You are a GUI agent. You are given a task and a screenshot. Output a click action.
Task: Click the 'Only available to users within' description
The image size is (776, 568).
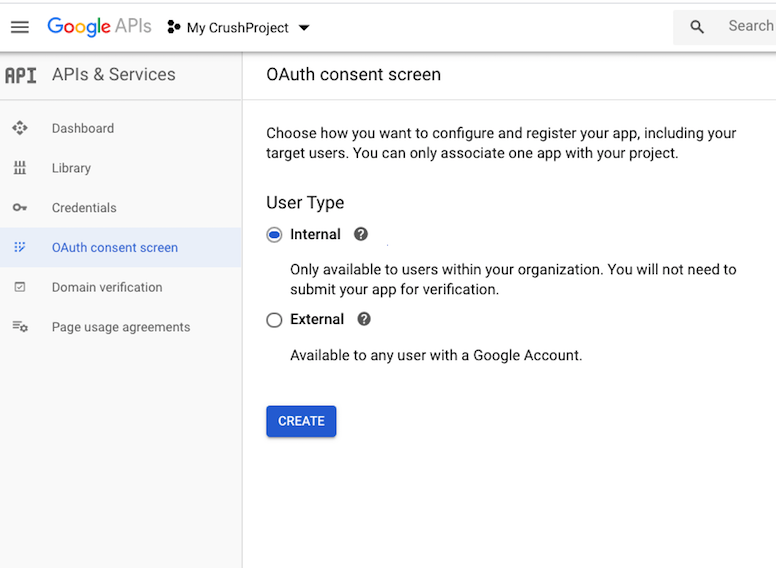(513, 279)
